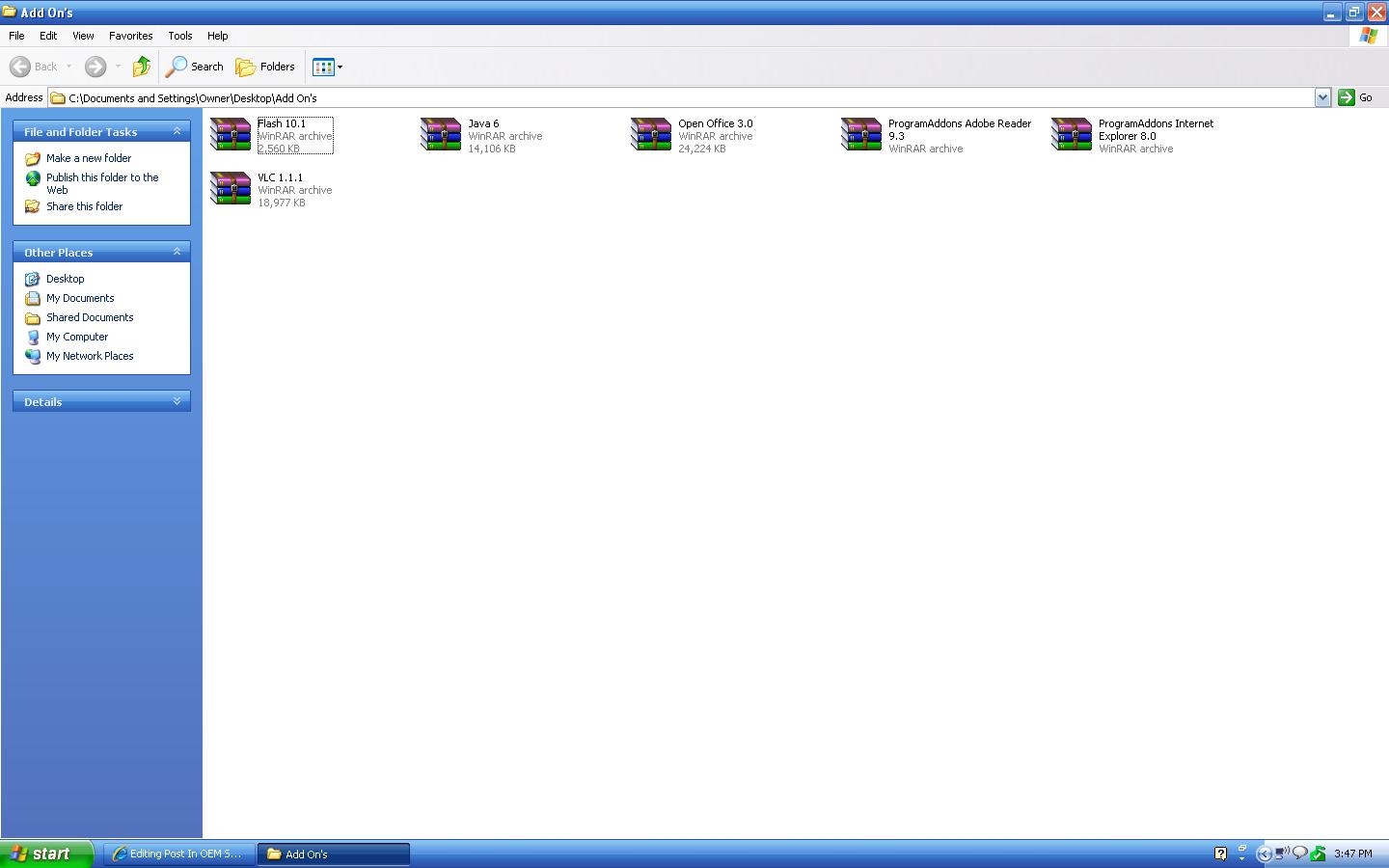This screenshot has width=1389, height=868.
Task: Click the speech bubble tray icon
Action: point(1299,854)
